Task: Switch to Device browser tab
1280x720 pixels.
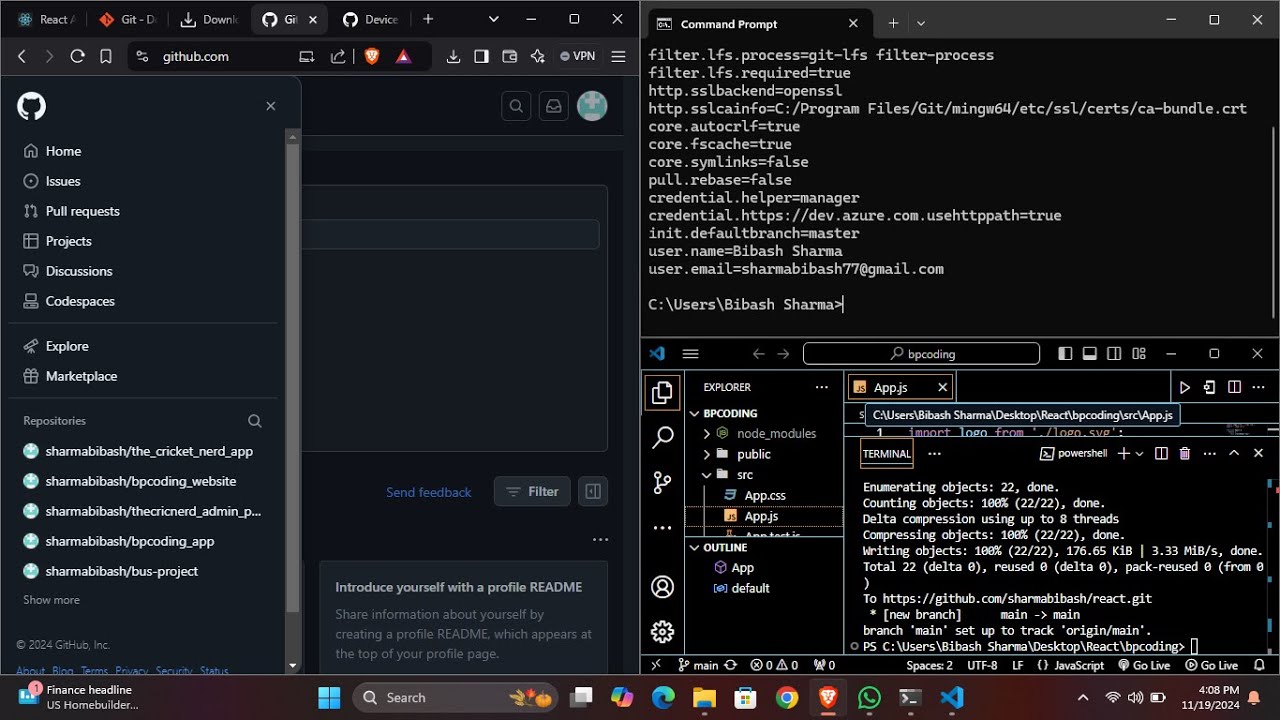Action: tap(370, 19)
